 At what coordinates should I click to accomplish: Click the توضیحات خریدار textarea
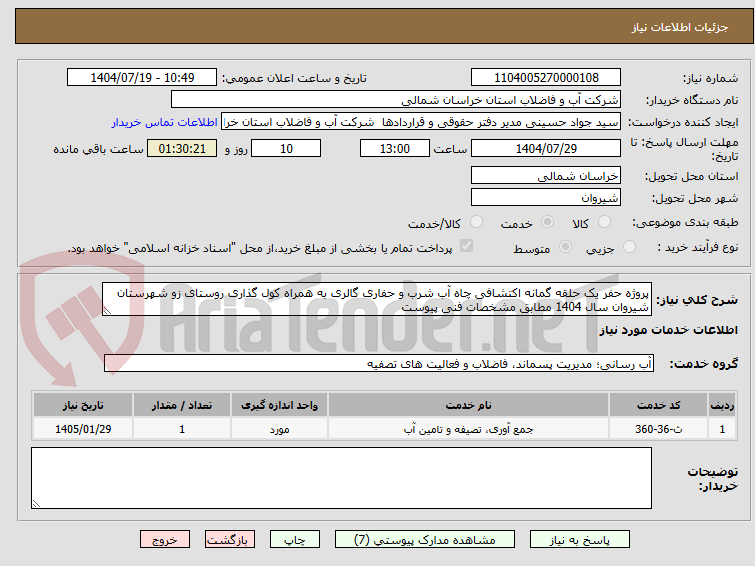[341, 478]
